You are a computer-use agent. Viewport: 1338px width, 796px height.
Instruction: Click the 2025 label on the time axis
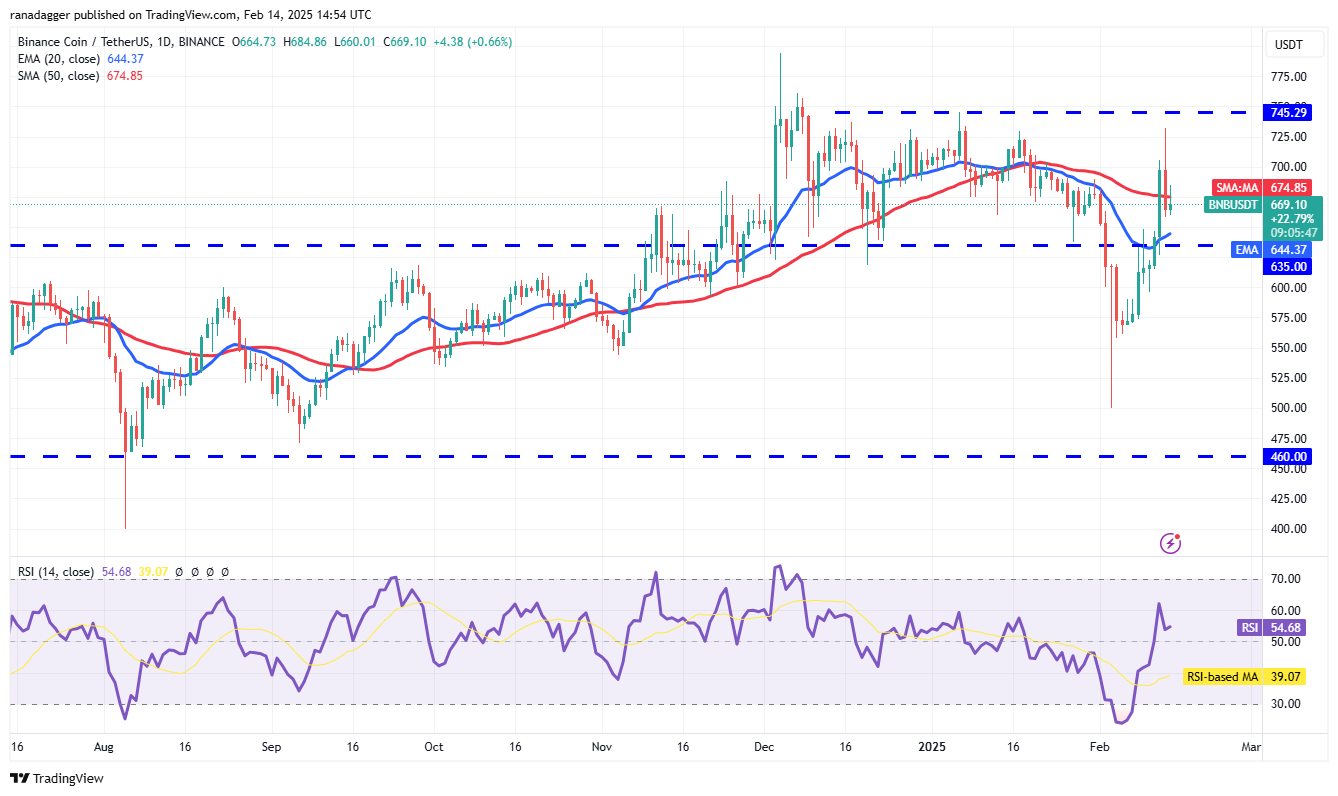[935, 746]
